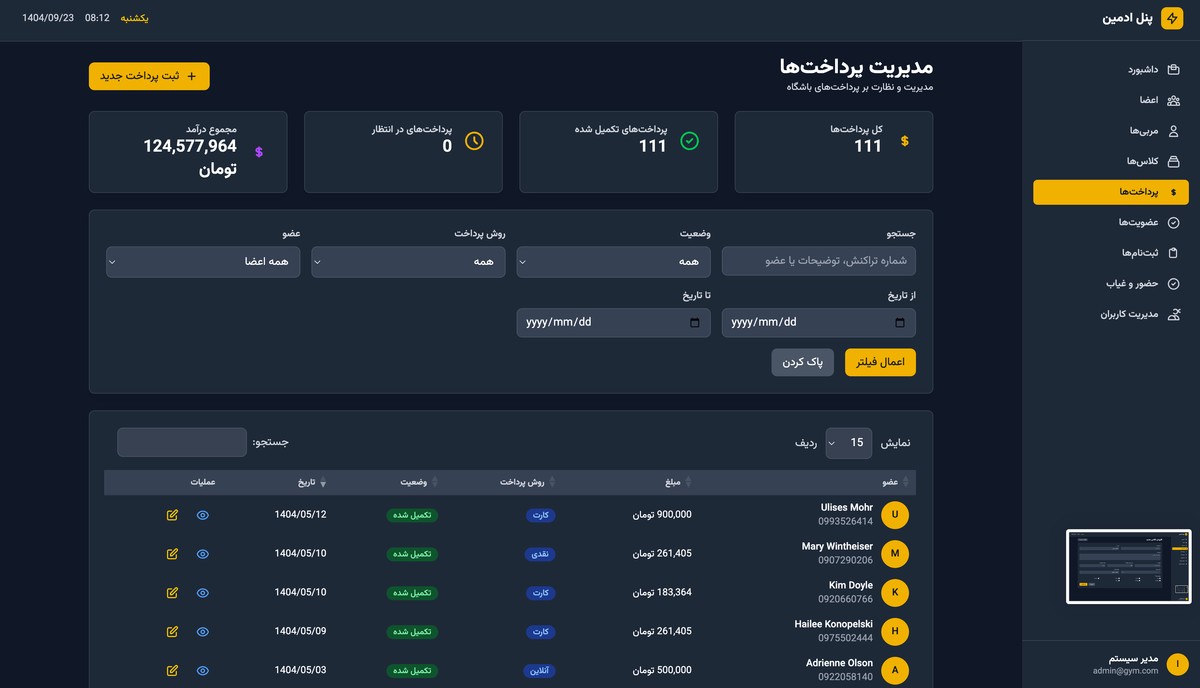View Ulises Mohr's payment with the eye icon

(x=203, y=514)
